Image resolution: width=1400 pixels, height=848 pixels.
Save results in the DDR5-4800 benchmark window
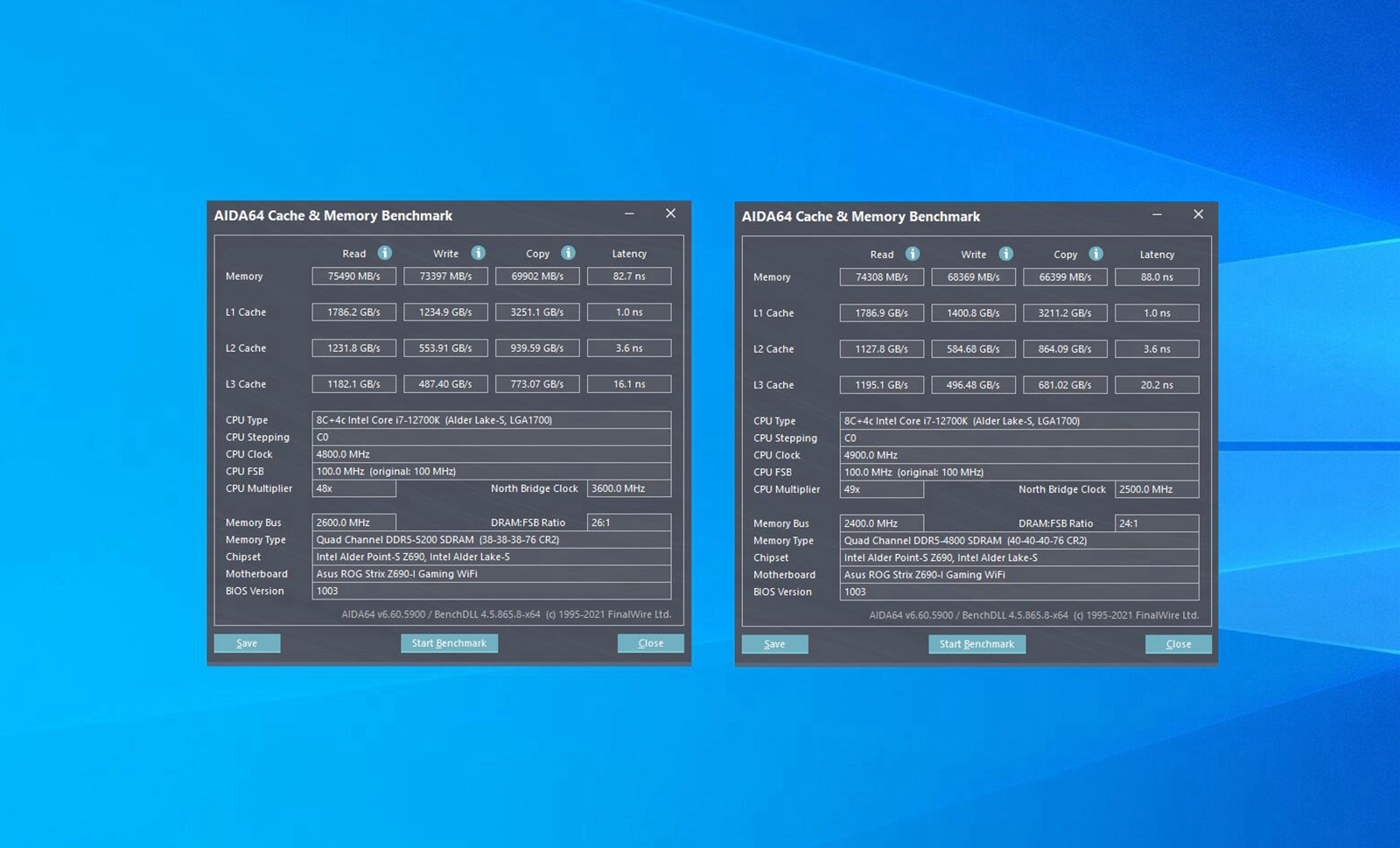point(775,644)
